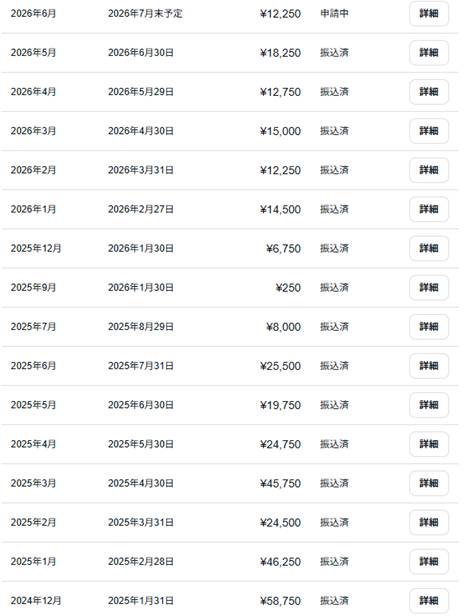The height and width of the screenshot is (616, 466).
Task: View 詳細 of 2025年3月 ¥45,750 entry
Action: pyautogui.click(x=429, y=483)
